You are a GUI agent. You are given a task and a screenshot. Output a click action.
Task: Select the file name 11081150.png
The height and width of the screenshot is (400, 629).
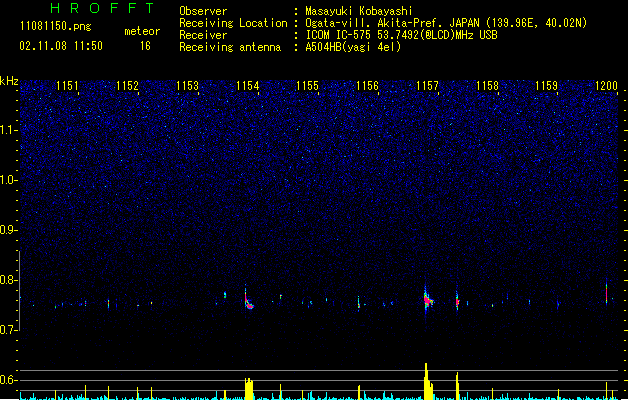pos(55,26)
